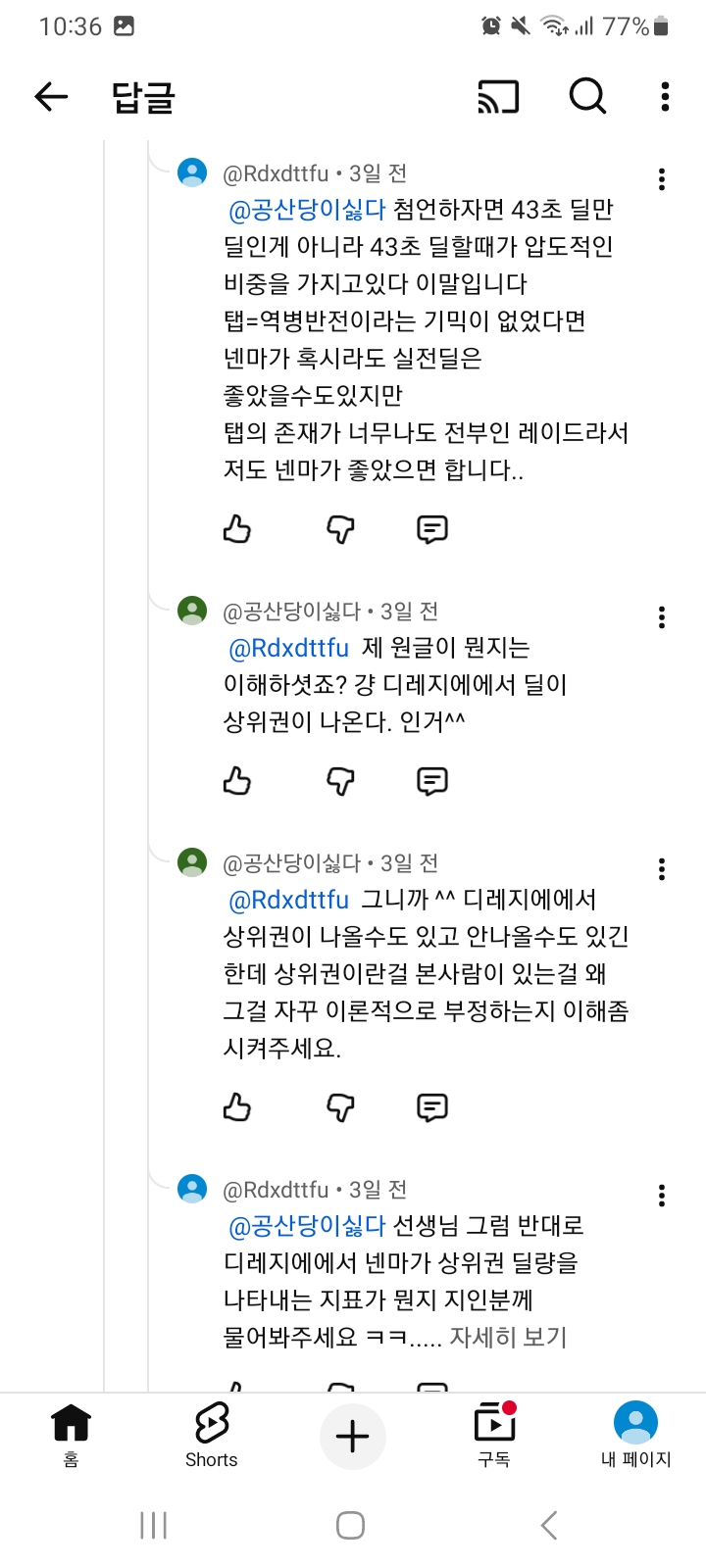
Task: Reply to the comment starting with 제 원글이
Action: (432, 781)
